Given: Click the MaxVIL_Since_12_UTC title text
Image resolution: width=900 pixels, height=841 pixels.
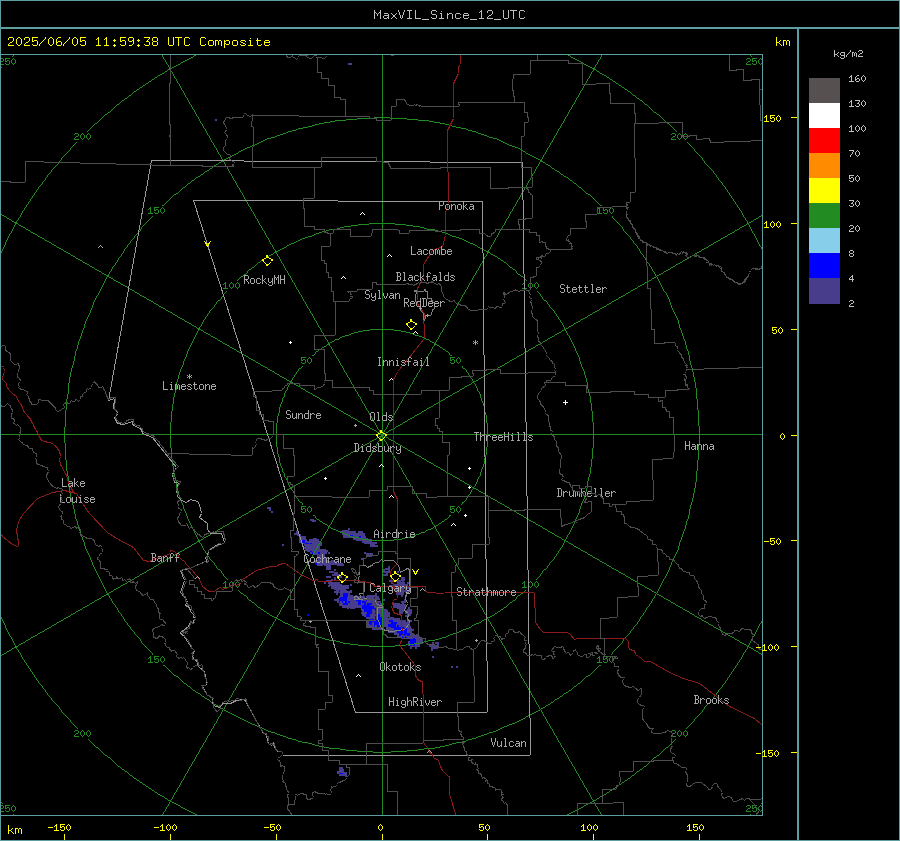Looking at the screenshot, I should (x=449, y=15).
